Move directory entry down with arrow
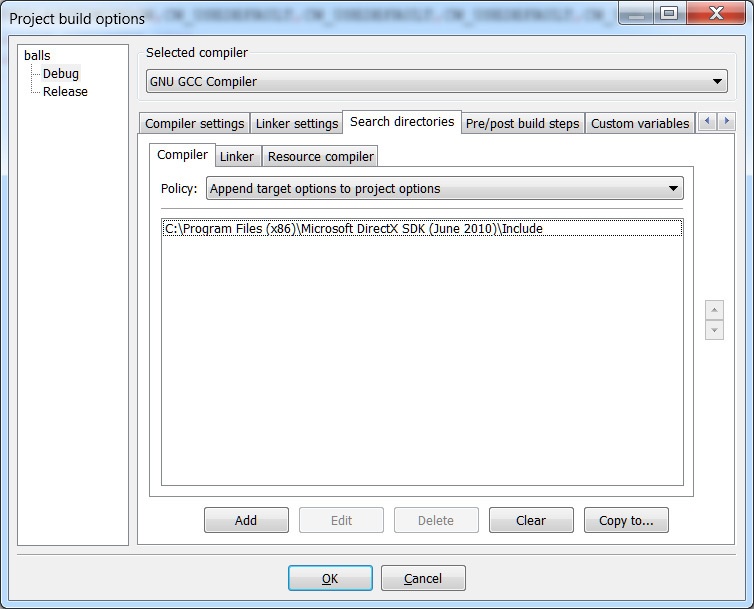The height and width of the screenshot is (609, 754). (714, 330)
